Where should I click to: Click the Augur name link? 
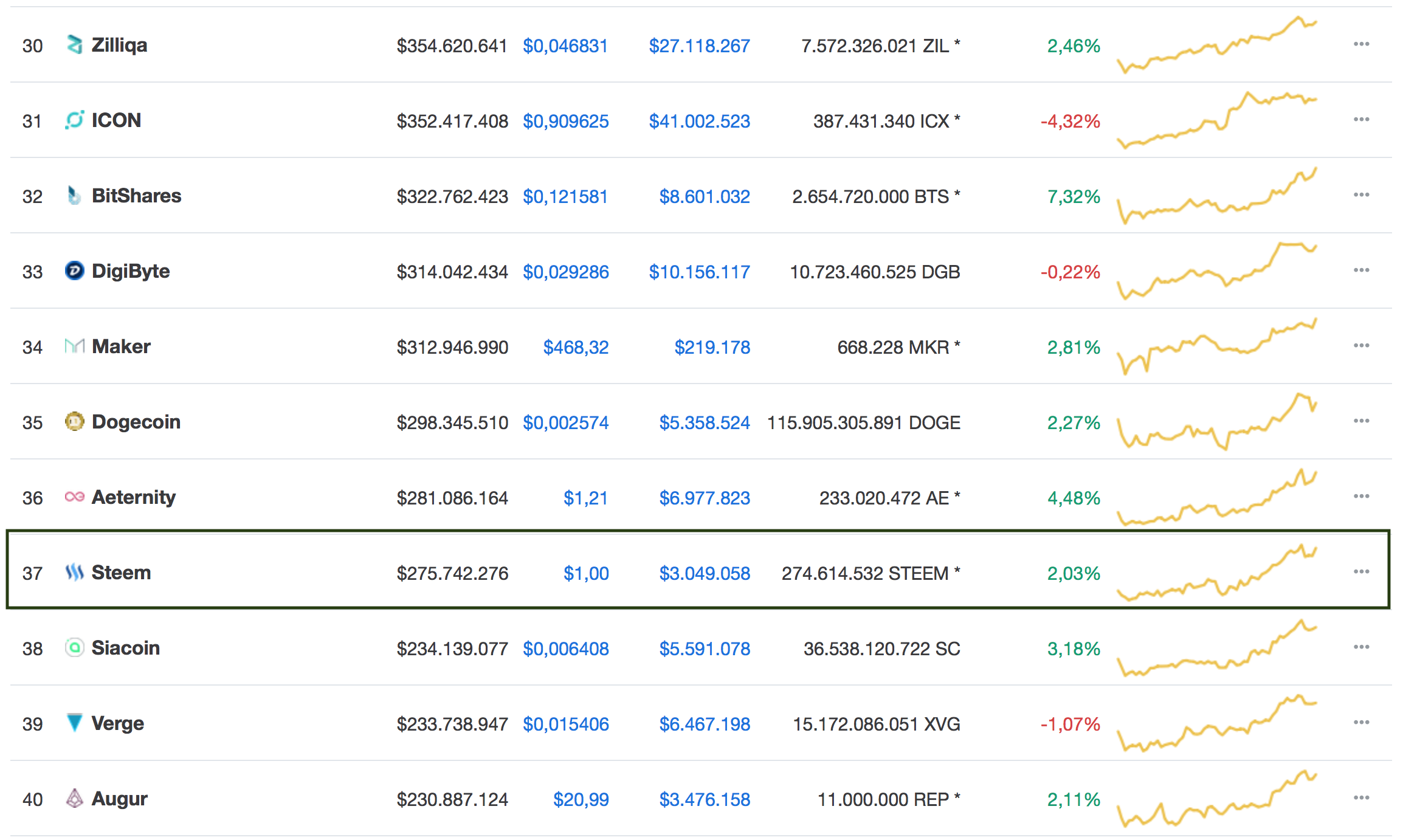[119, 799]
